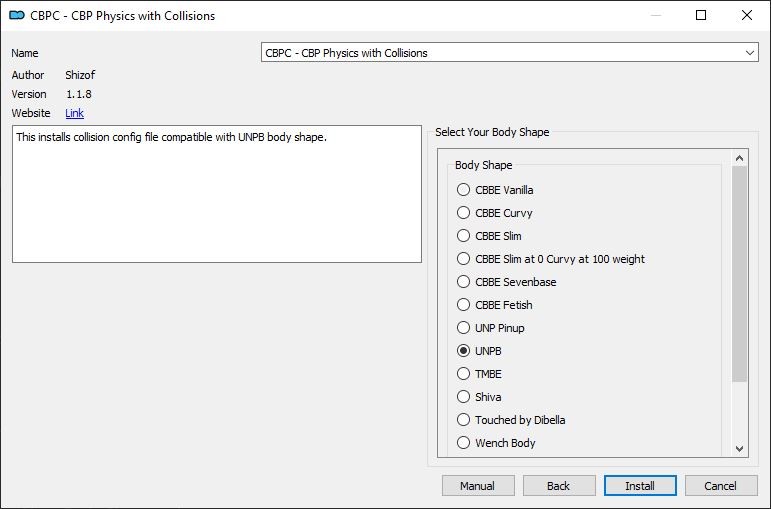Open the Name combo box dropdown arrow

click(x=750, y=53)
